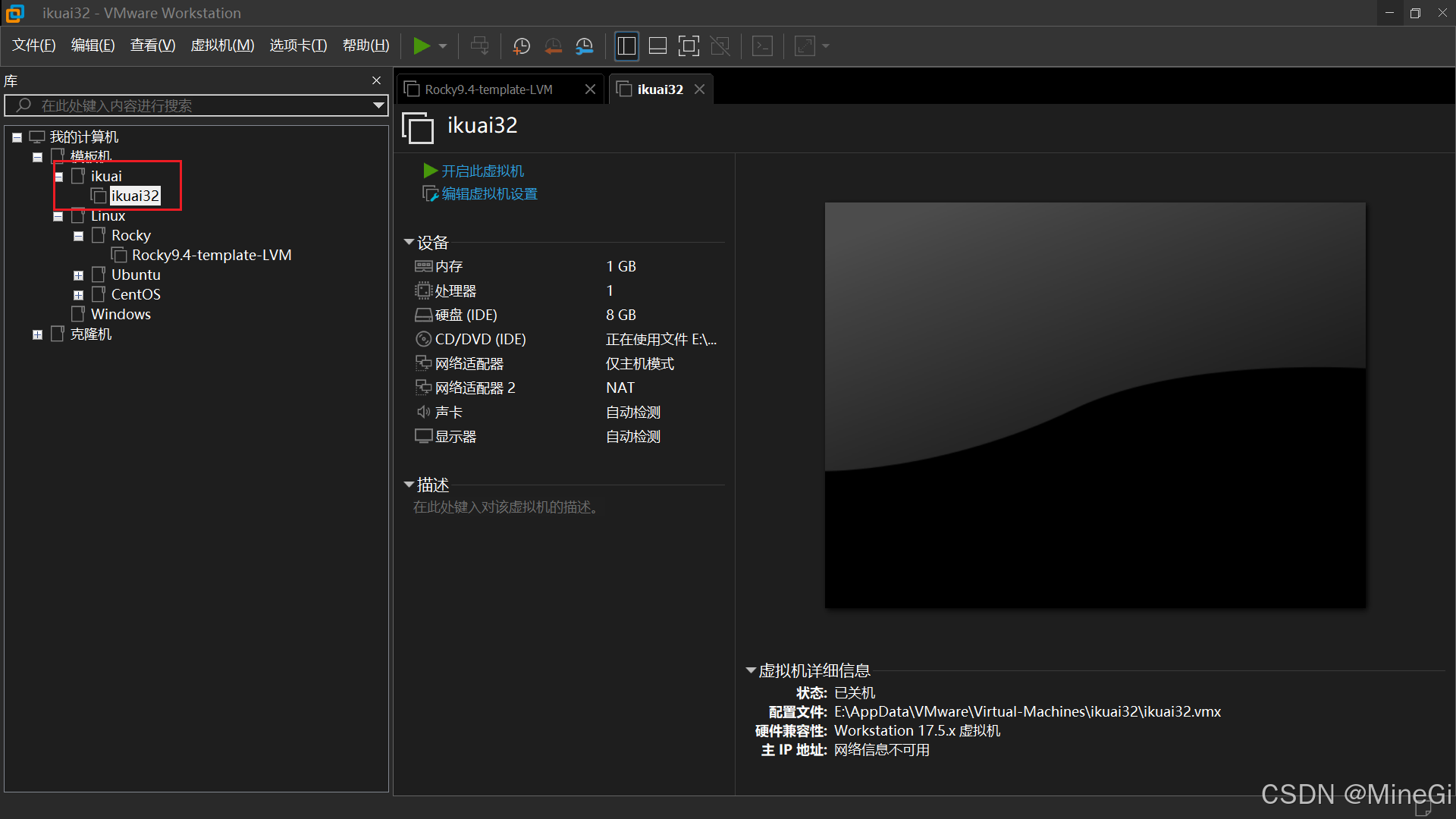Click 编辑虚拟机设置 link
The height and width of the screenshot is (819, 1456).
(488, 194)
